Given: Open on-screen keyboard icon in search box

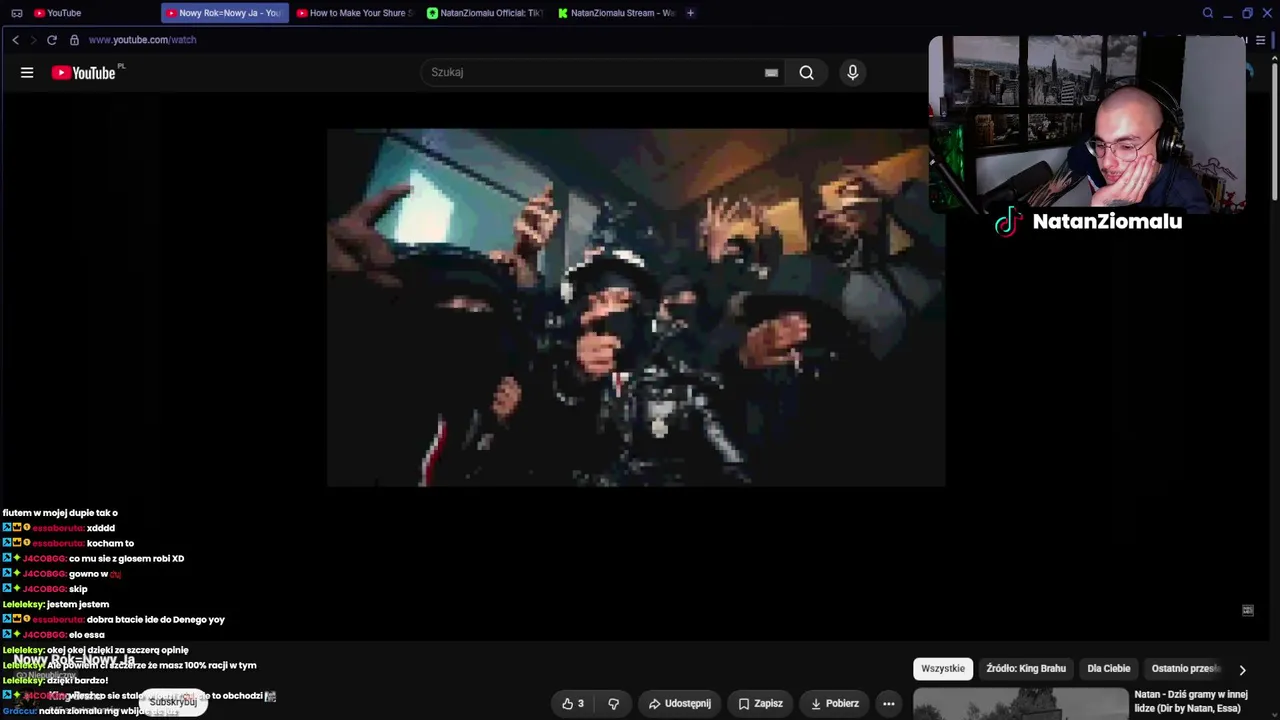Looking at the screenshot, I should tap(771, 72).
